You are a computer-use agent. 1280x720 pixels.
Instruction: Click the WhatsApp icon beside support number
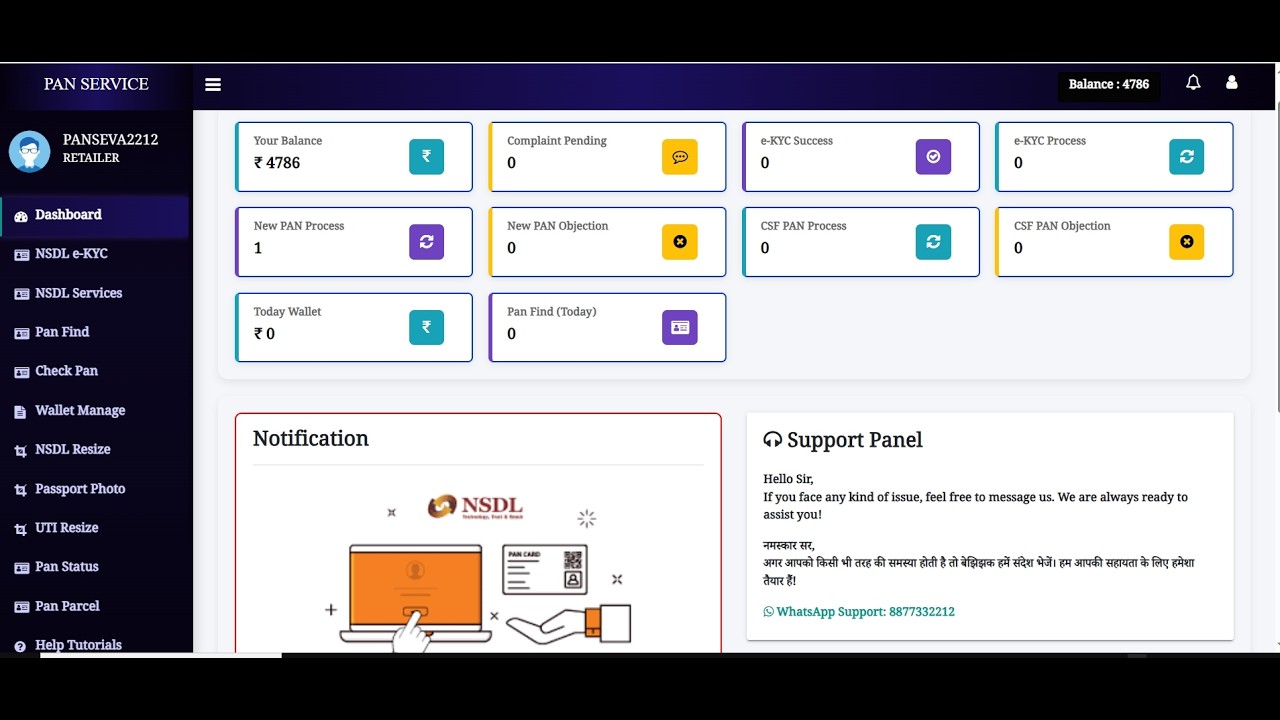tap(768, 612)
